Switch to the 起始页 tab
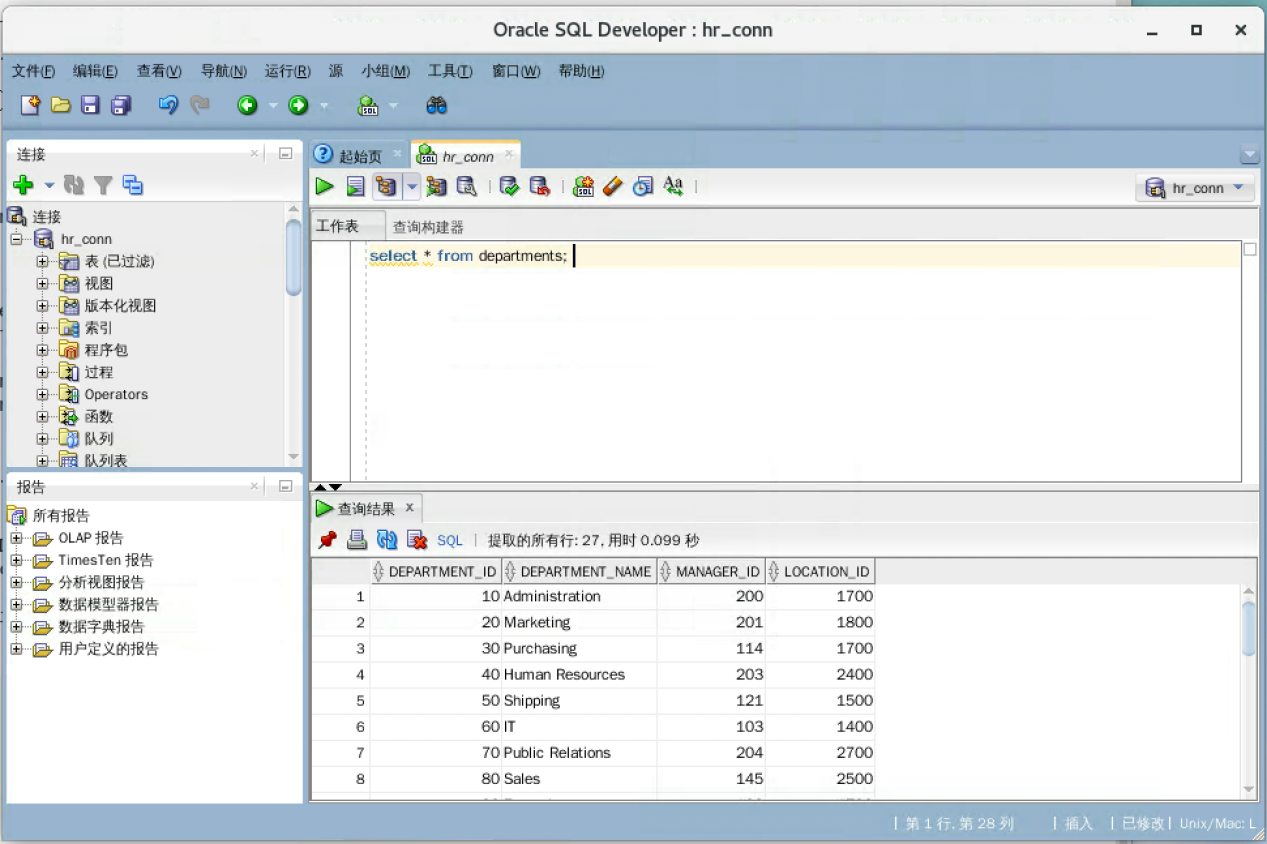This screenshot has width=1267, height=844. click(360, 157)
